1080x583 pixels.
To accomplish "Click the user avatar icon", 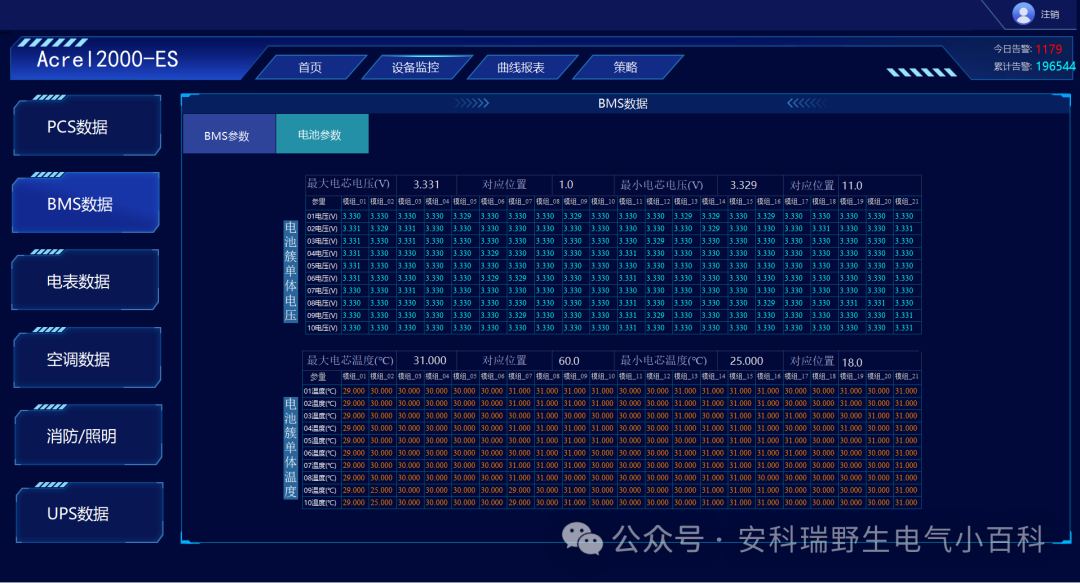I will point(1023,13).
